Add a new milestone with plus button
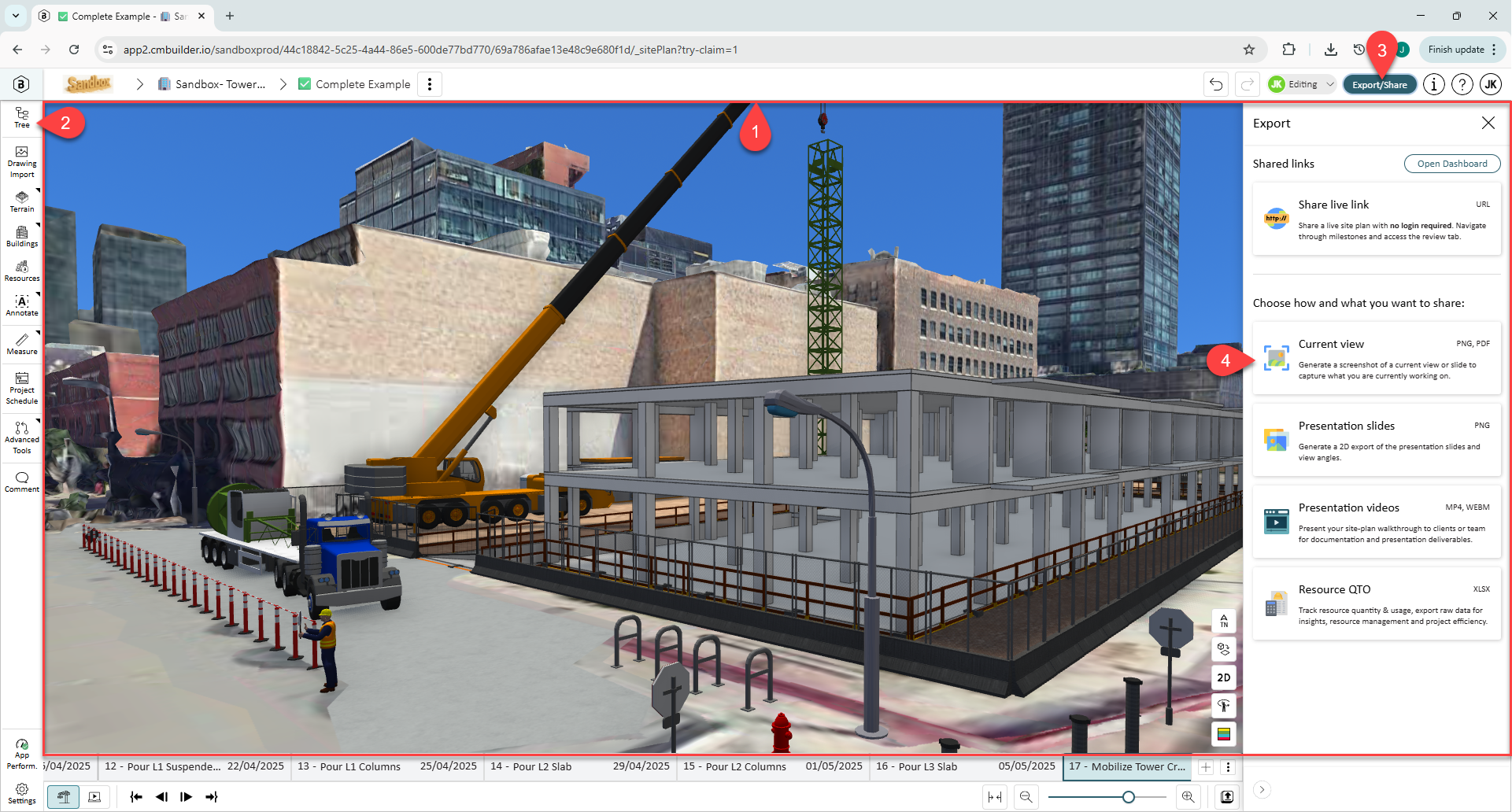The image size is (1512, 812). [1206, 767]
